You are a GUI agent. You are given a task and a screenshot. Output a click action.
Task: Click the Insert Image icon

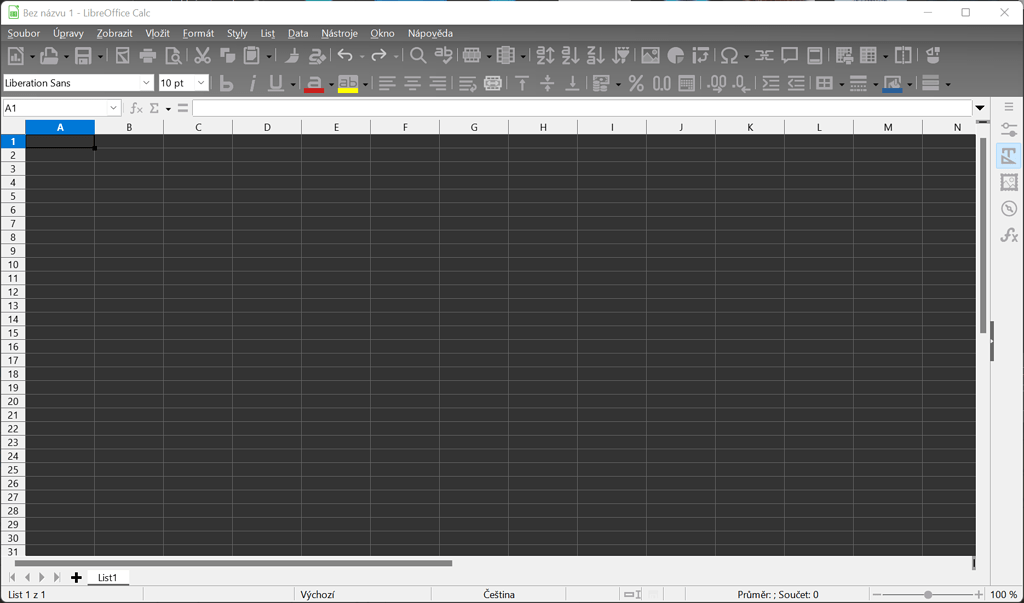tap(649, 55)
